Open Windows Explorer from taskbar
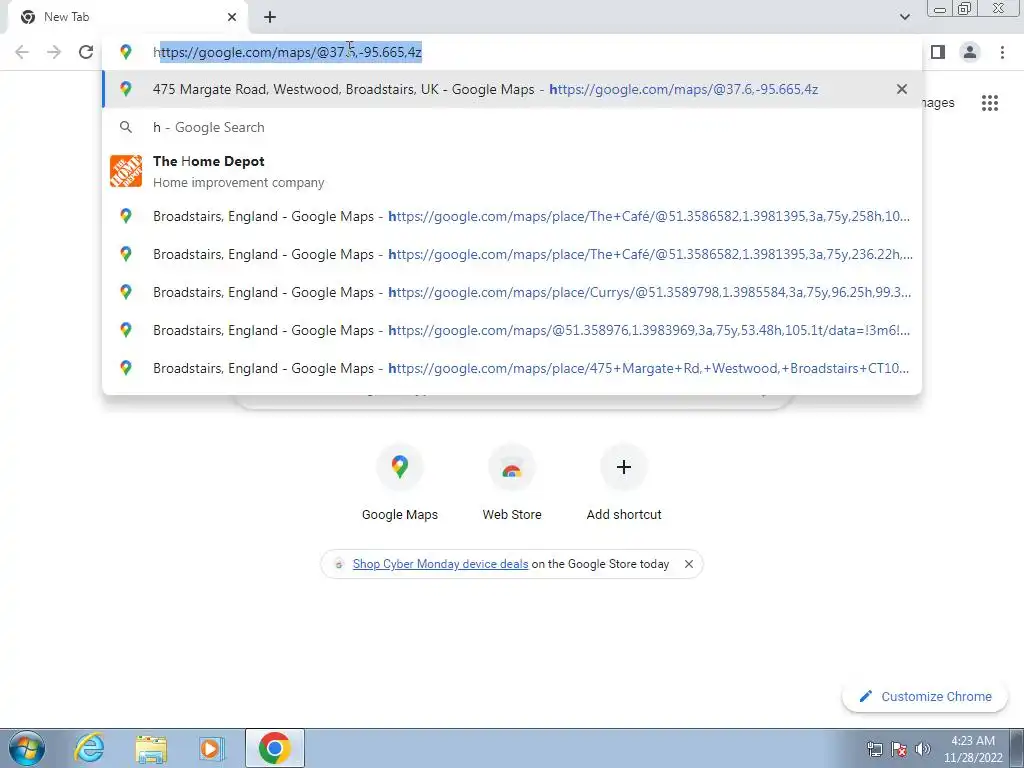 point(151,748)
